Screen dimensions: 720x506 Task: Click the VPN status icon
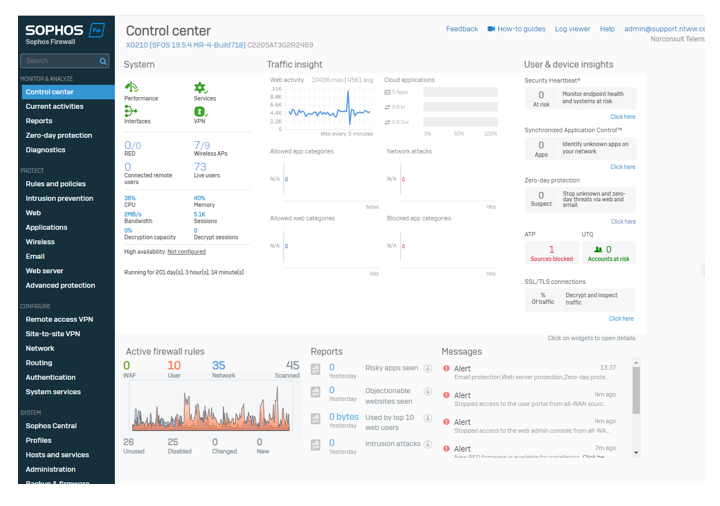200,111
